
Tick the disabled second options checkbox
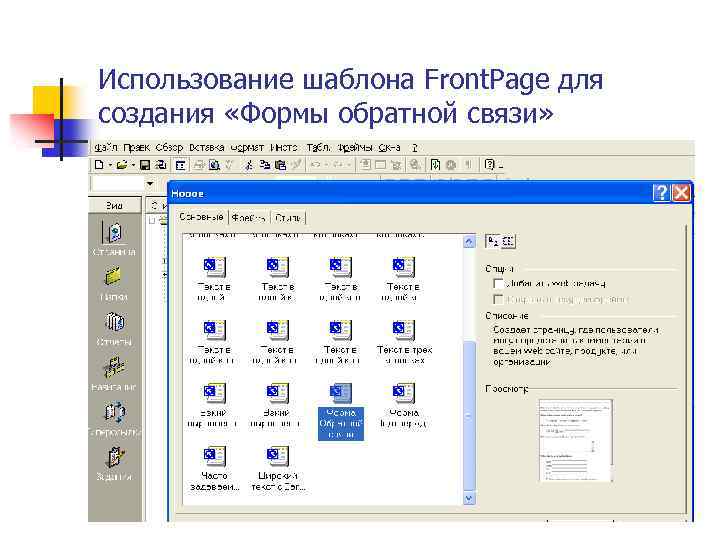(x=498, y=299)
